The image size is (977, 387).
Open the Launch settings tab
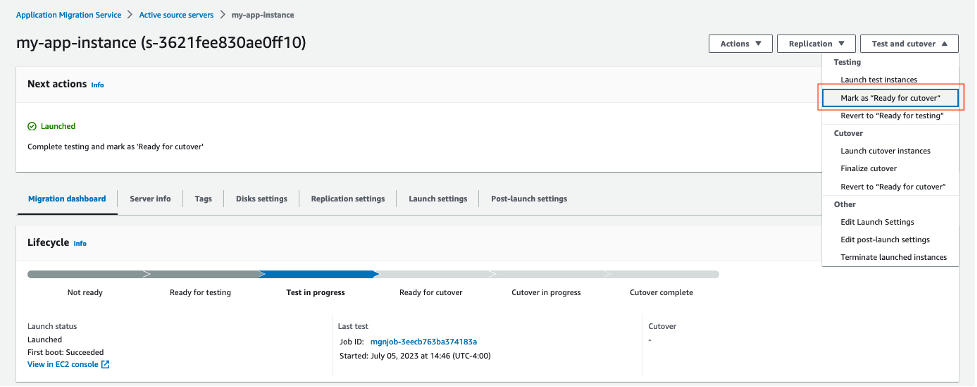click(x=438, y=199)
